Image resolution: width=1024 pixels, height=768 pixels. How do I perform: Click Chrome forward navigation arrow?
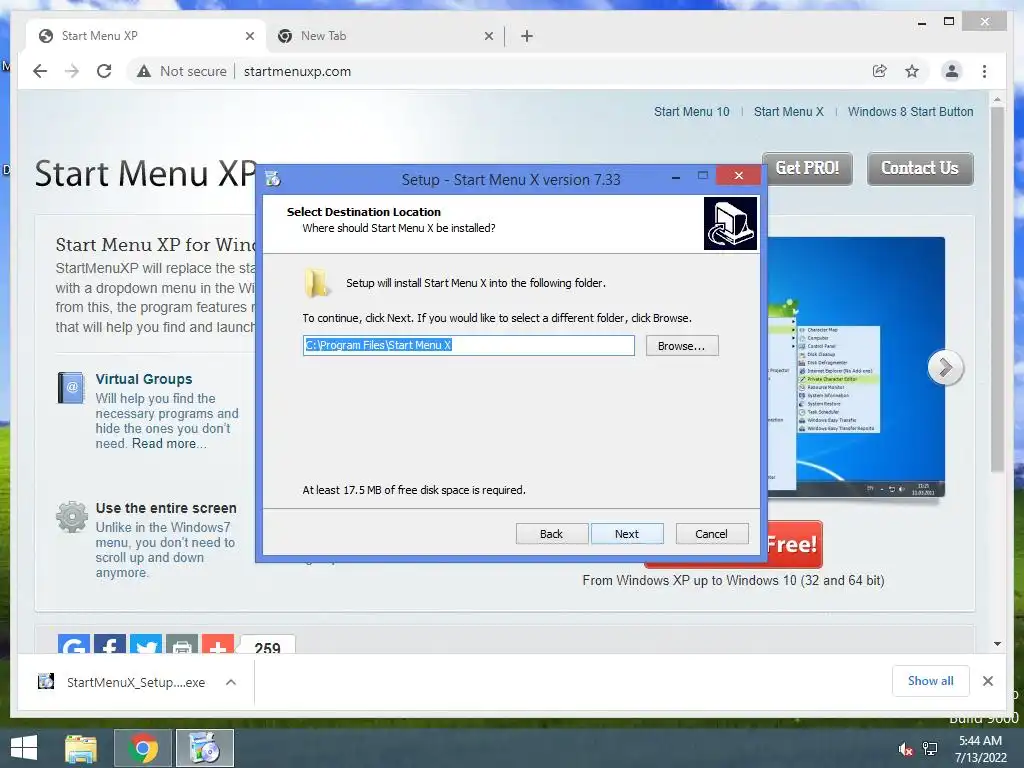(x=72, y=71)
